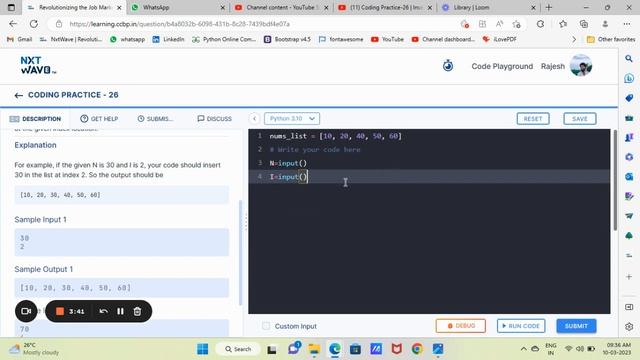Open the Rajesh profile avatar
The height and width of the screenshot is (360, 640).
[x=581, y=65]
